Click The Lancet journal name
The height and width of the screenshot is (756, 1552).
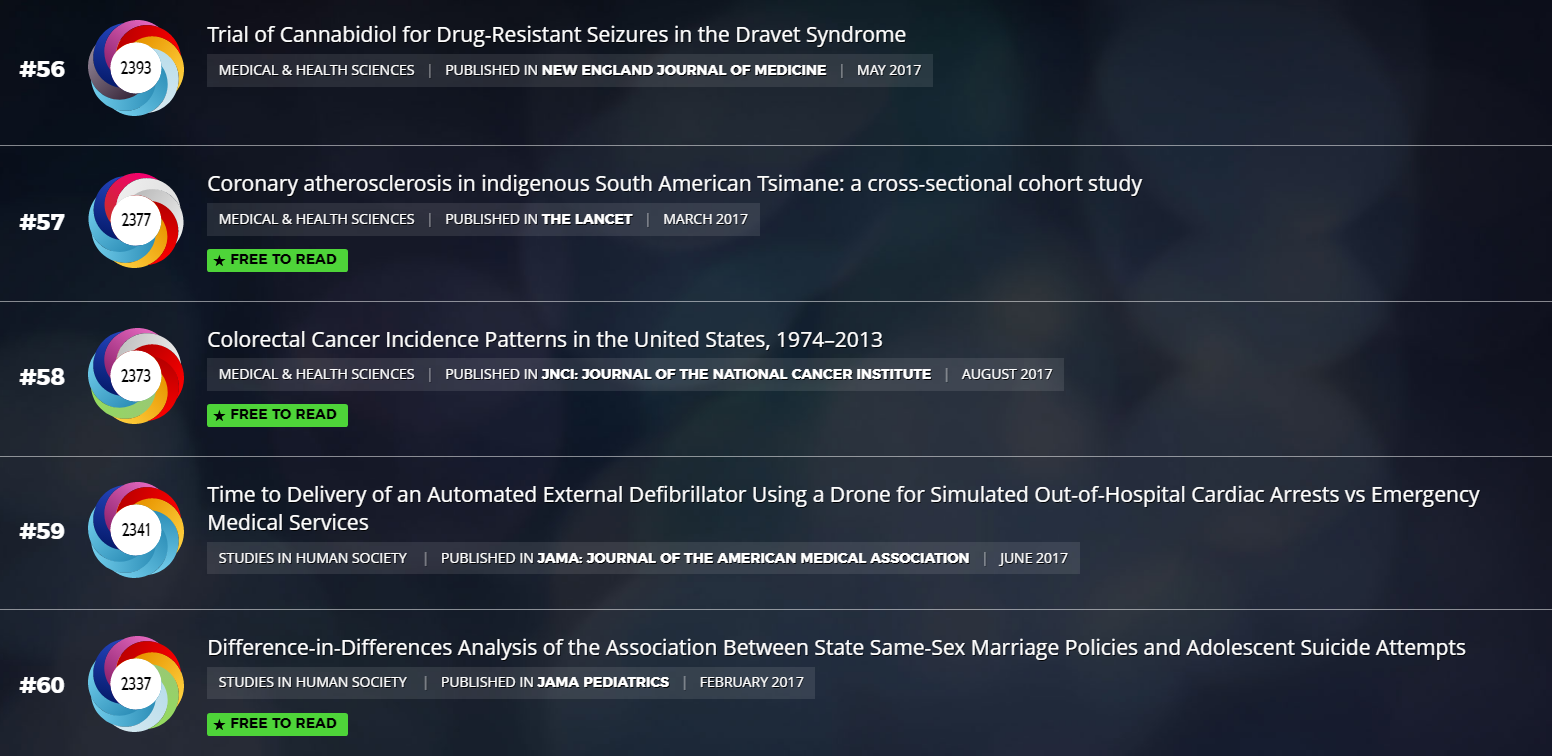587,219
